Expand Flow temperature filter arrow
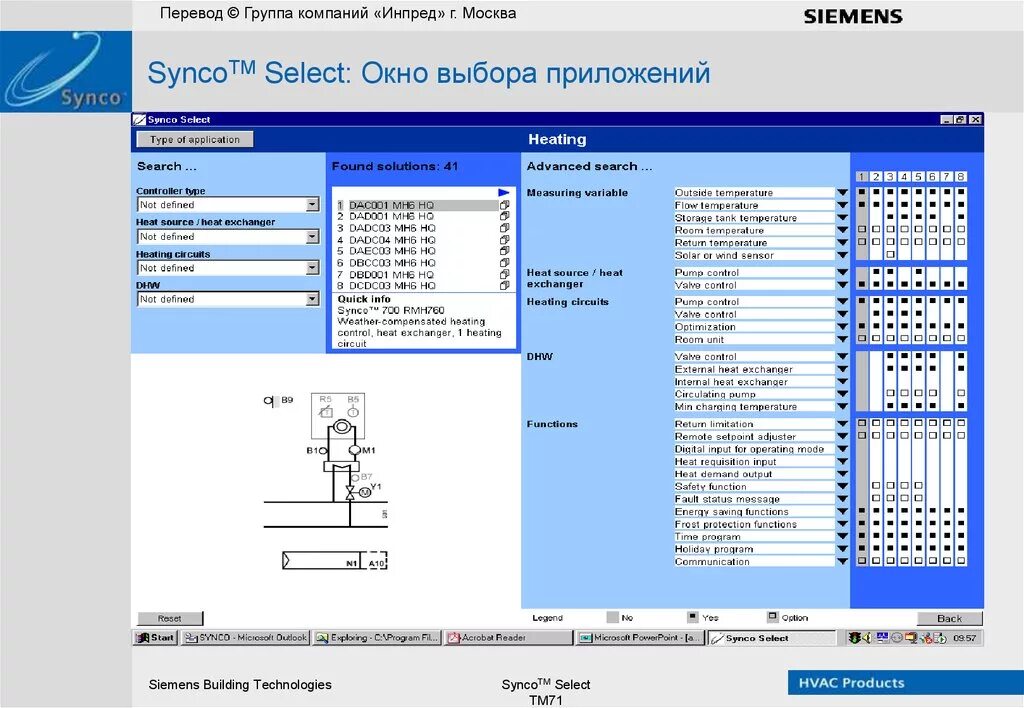Image resolution: width=1024 pixels, height=708 pixels. 842,205
